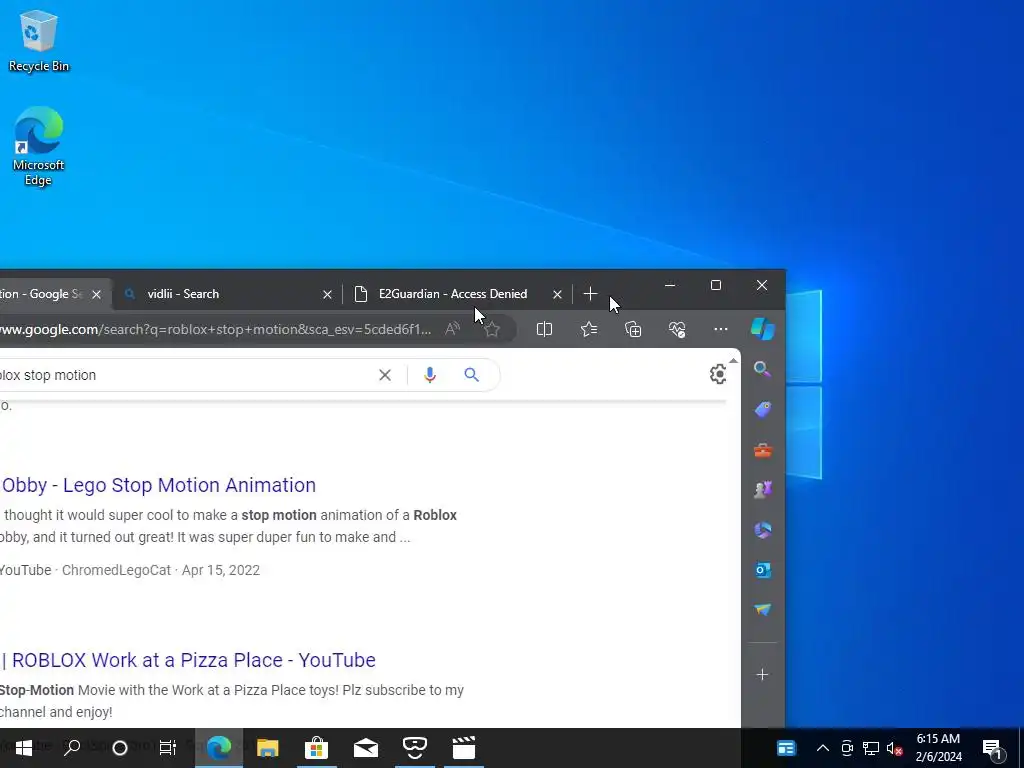Add this page to favorites star
Image resolution: width=1024 pixels, height=768 pixels.
[492, 329]
